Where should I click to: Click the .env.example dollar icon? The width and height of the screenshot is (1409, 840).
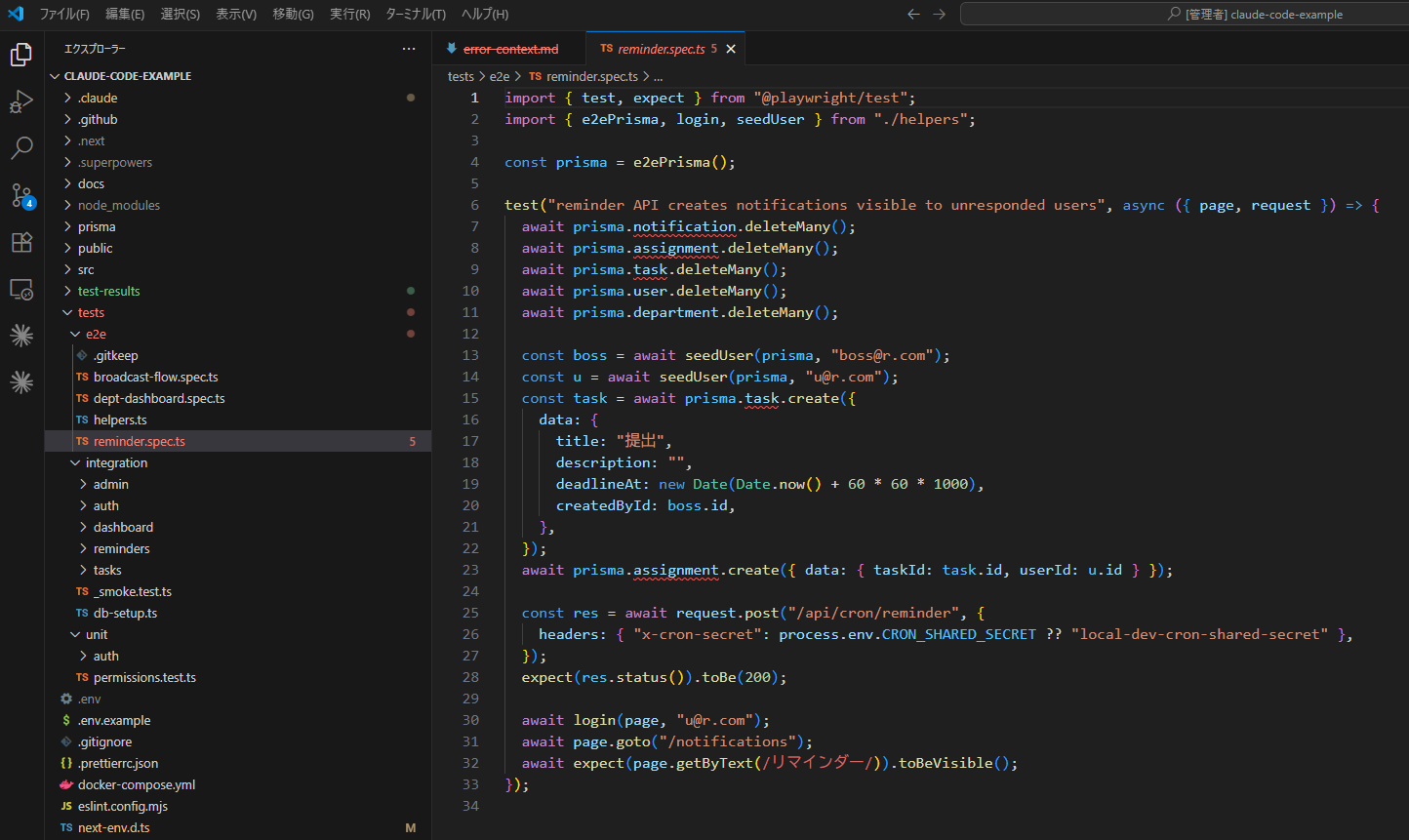click(66, 720)
